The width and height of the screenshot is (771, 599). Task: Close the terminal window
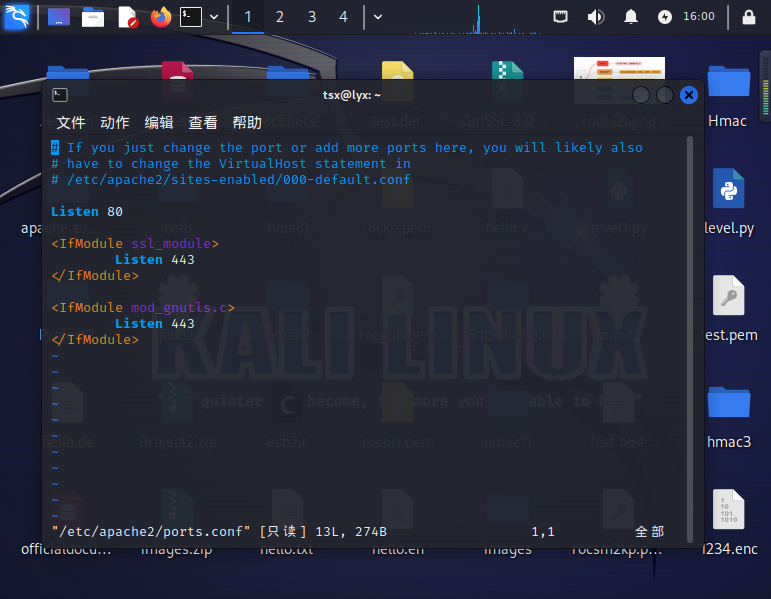tap(689, 95)
